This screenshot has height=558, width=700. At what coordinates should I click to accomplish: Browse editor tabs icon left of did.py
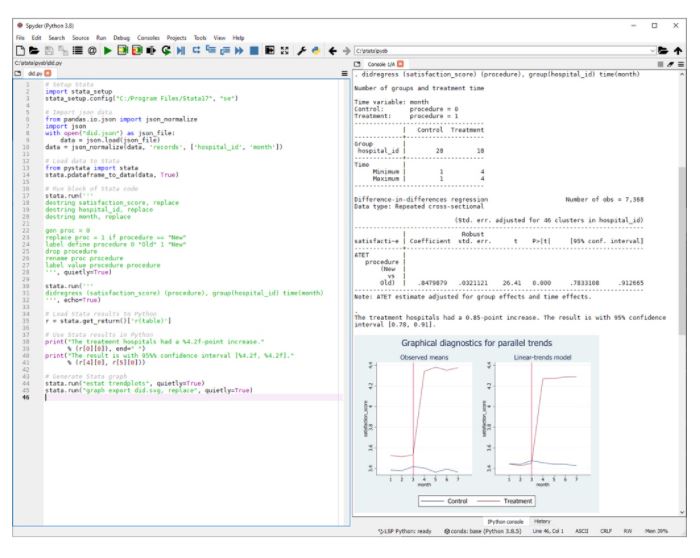[x=18, y=73]
